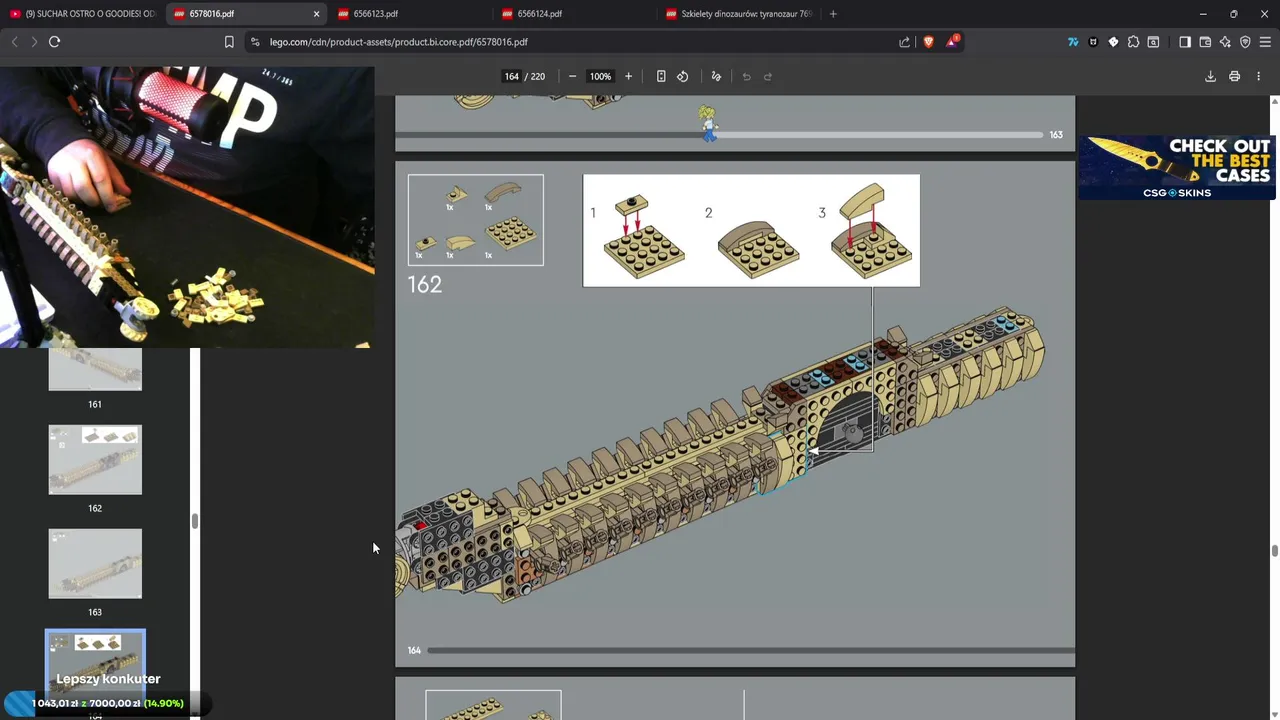
Task: Share this page using the share icon
Action: (905, 42)
